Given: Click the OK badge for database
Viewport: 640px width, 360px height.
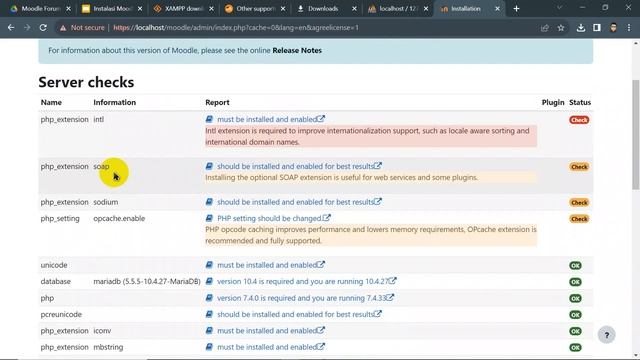Looking at the screenshot, I should click(575, 282).
